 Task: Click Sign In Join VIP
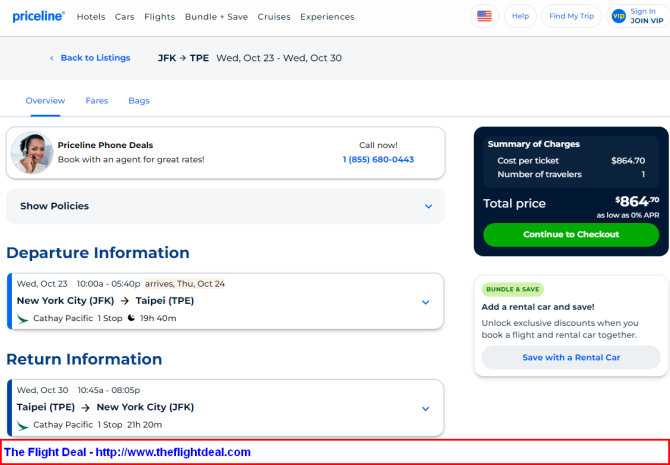coord(639,16)
